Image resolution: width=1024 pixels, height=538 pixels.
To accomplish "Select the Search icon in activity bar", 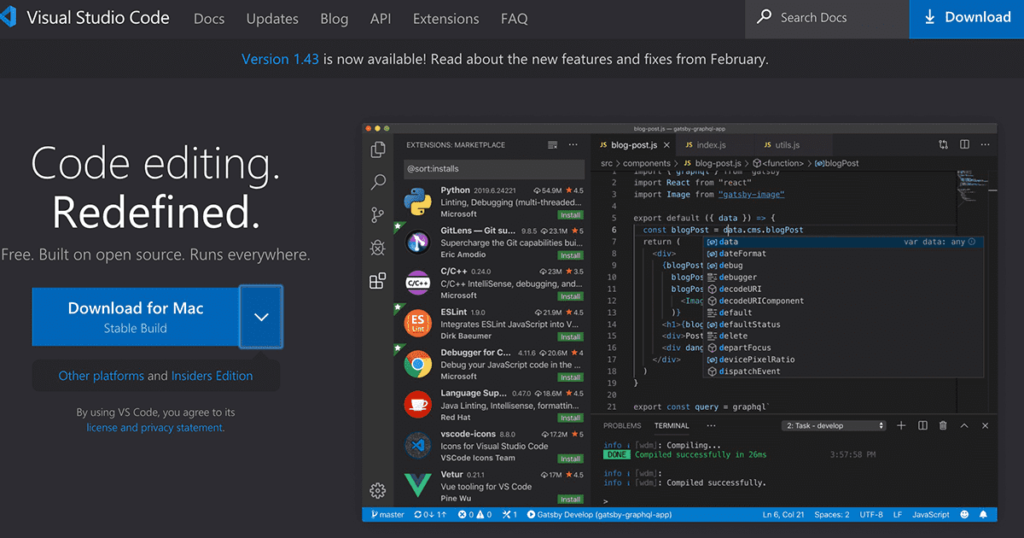I will click(377, 182).
